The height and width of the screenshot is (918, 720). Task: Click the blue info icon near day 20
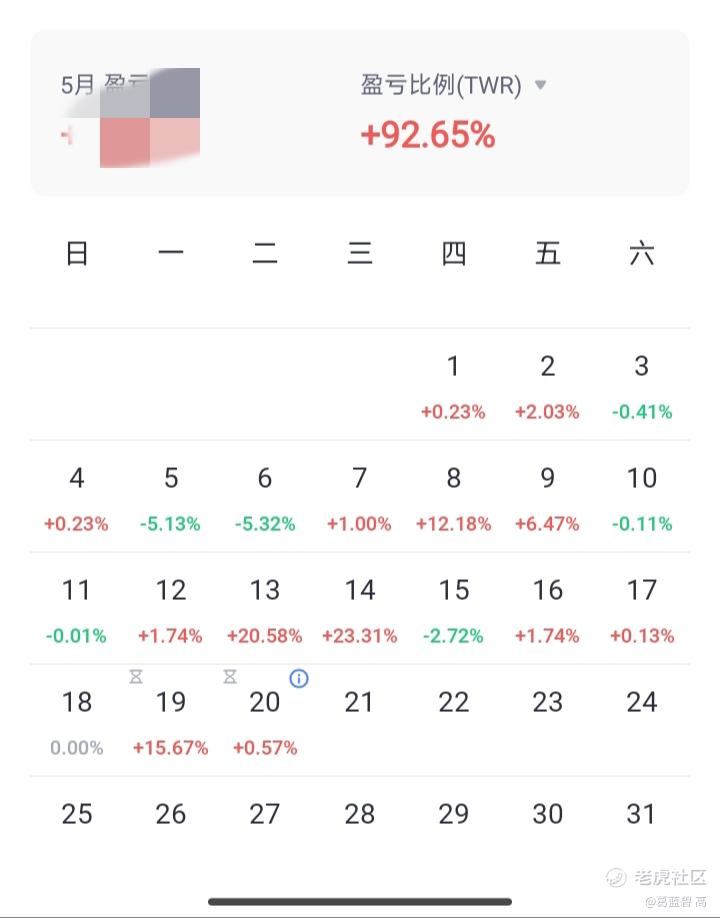click(x=299, y=679)
